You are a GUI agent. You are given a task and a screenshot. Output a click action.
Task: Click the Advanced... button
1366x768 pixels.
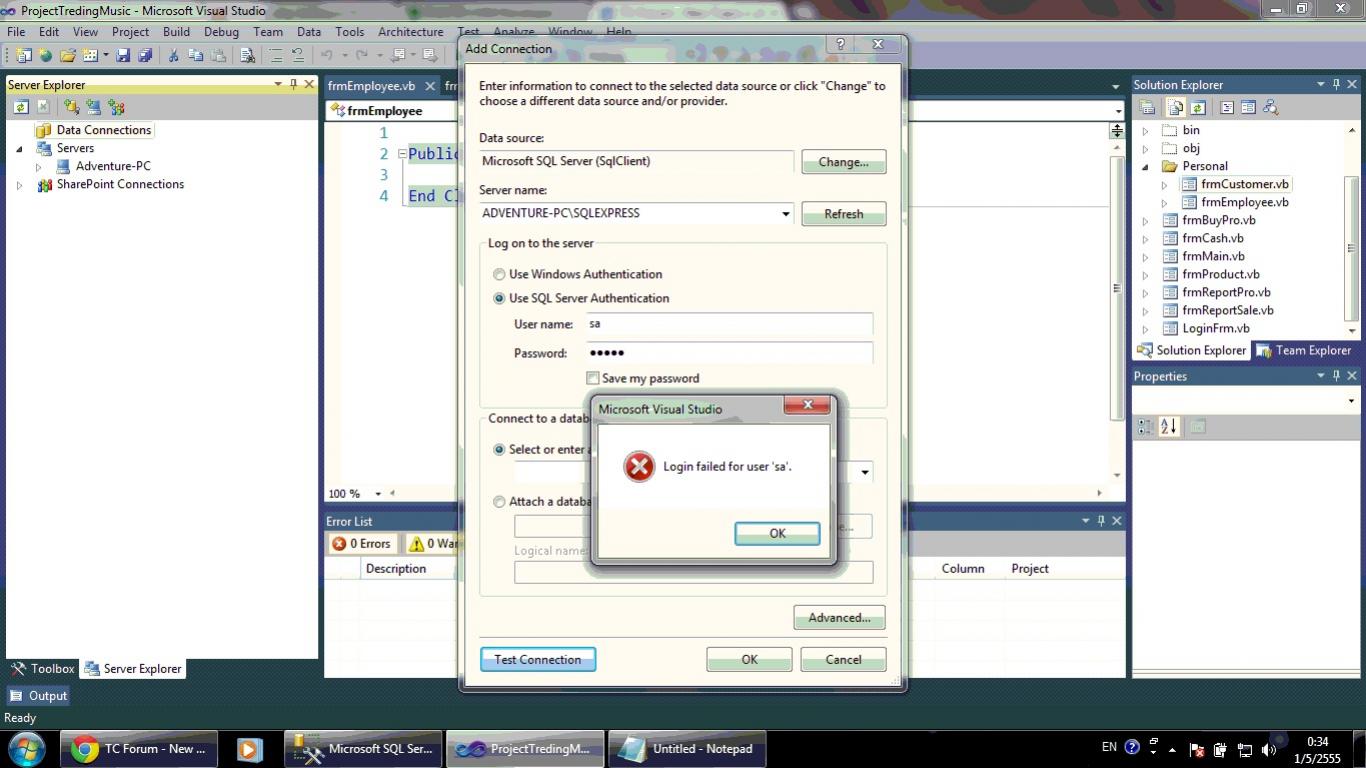[839, 618]
